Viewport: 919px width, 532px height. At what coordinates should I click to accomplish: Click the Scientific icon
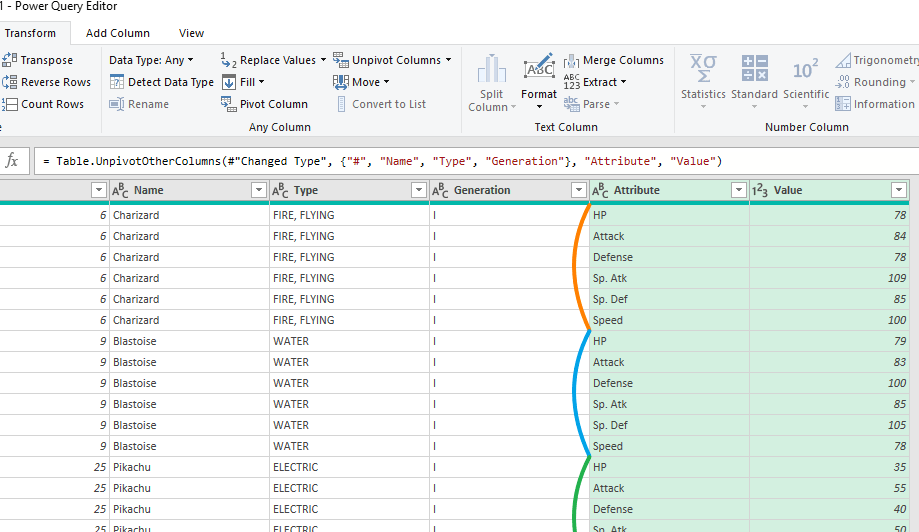coord(805,70)
